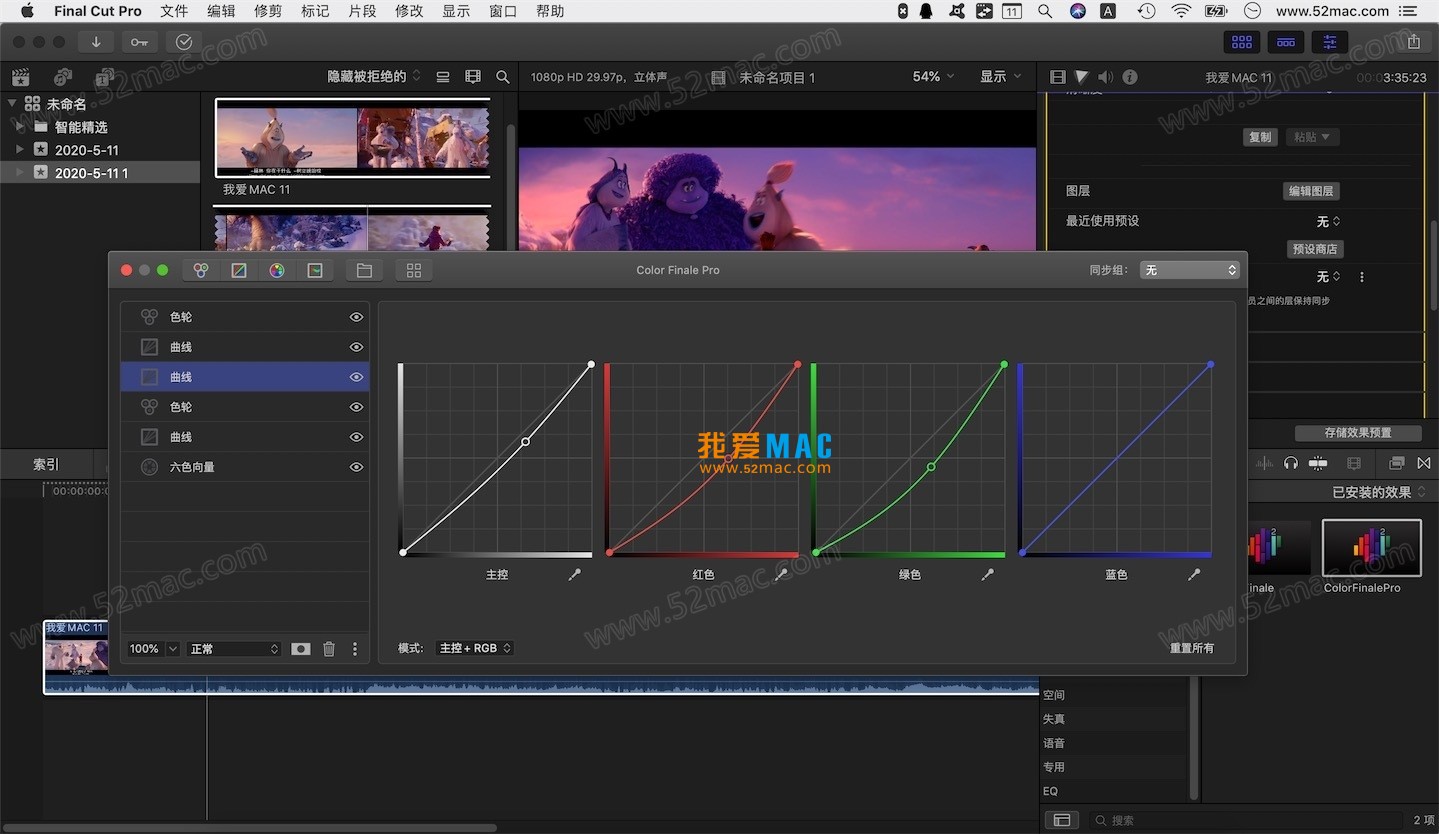1439x834 pixels.
Task: Open the titles and generators sidebar icon
Action: [x=104, y=77]
